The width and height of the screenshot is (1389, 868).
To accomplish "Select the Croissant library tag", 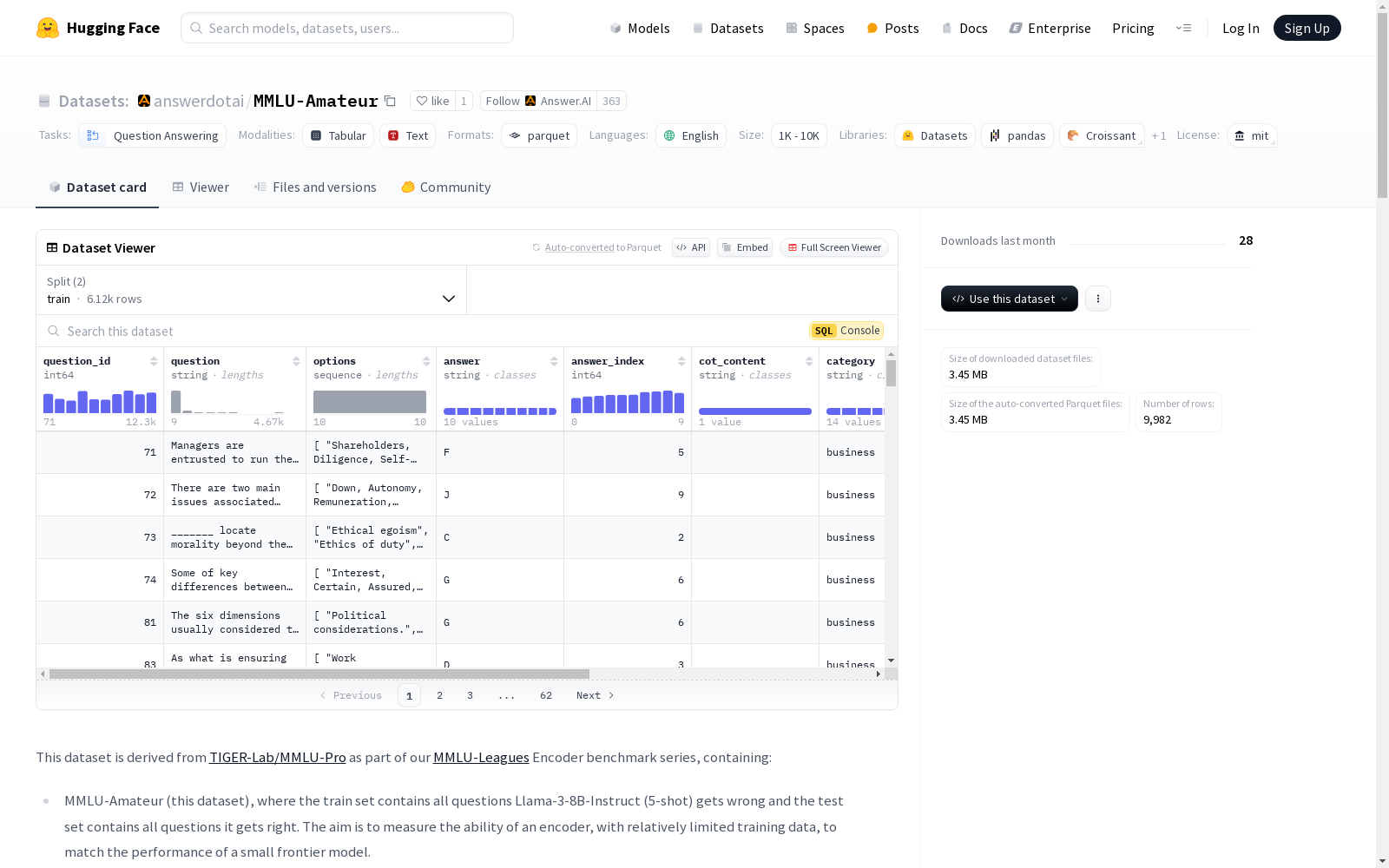I will pyautogui.click(x=1102, y=135).
